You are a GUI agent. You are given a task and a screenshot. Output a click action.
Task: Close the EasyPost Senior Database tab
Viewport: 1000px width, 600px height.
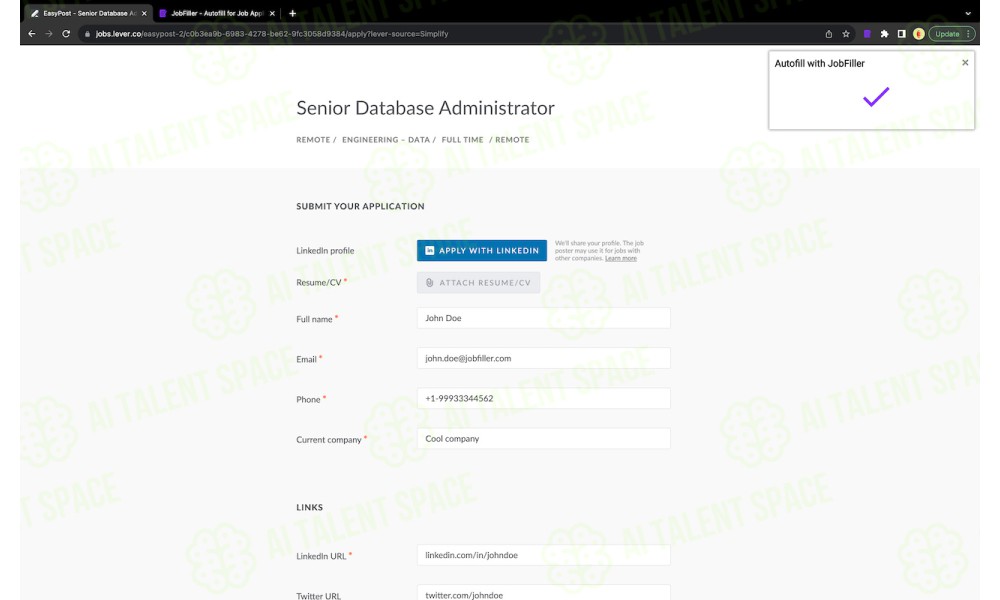144,13
